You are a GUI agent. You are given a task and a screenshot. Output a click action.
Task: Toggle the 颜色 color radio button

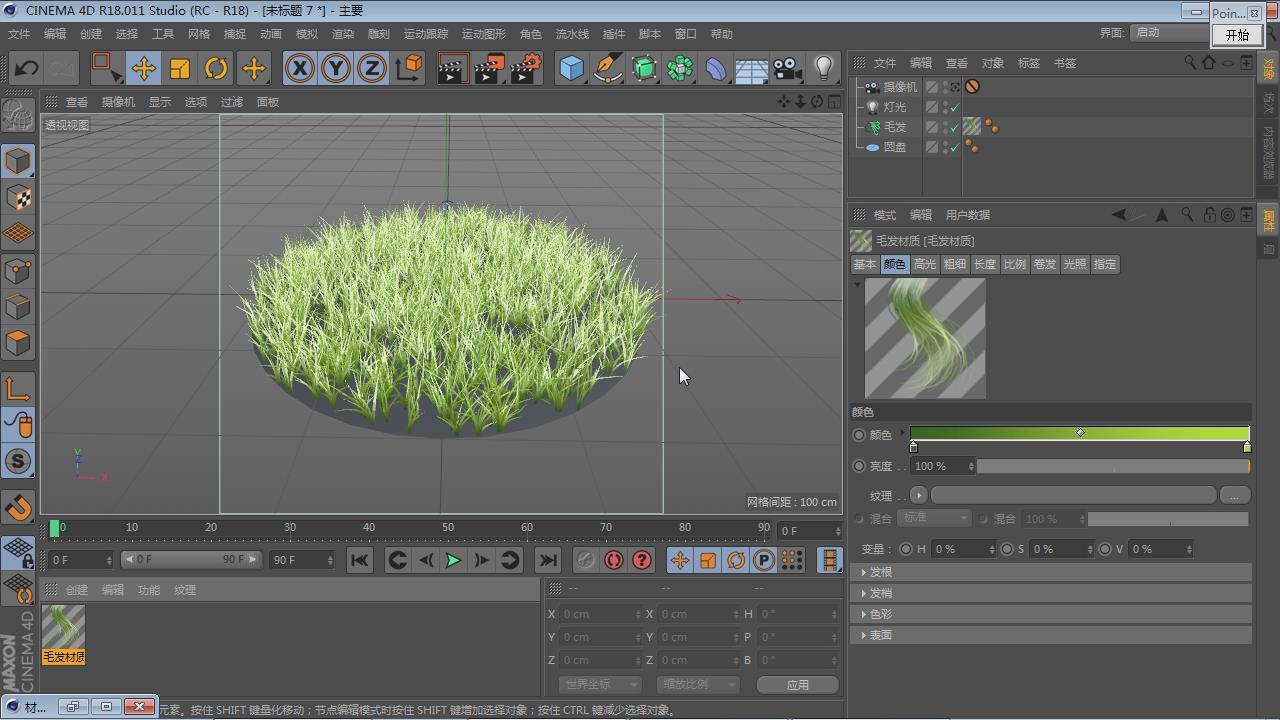pyautogui.click(x=859, y=435)
